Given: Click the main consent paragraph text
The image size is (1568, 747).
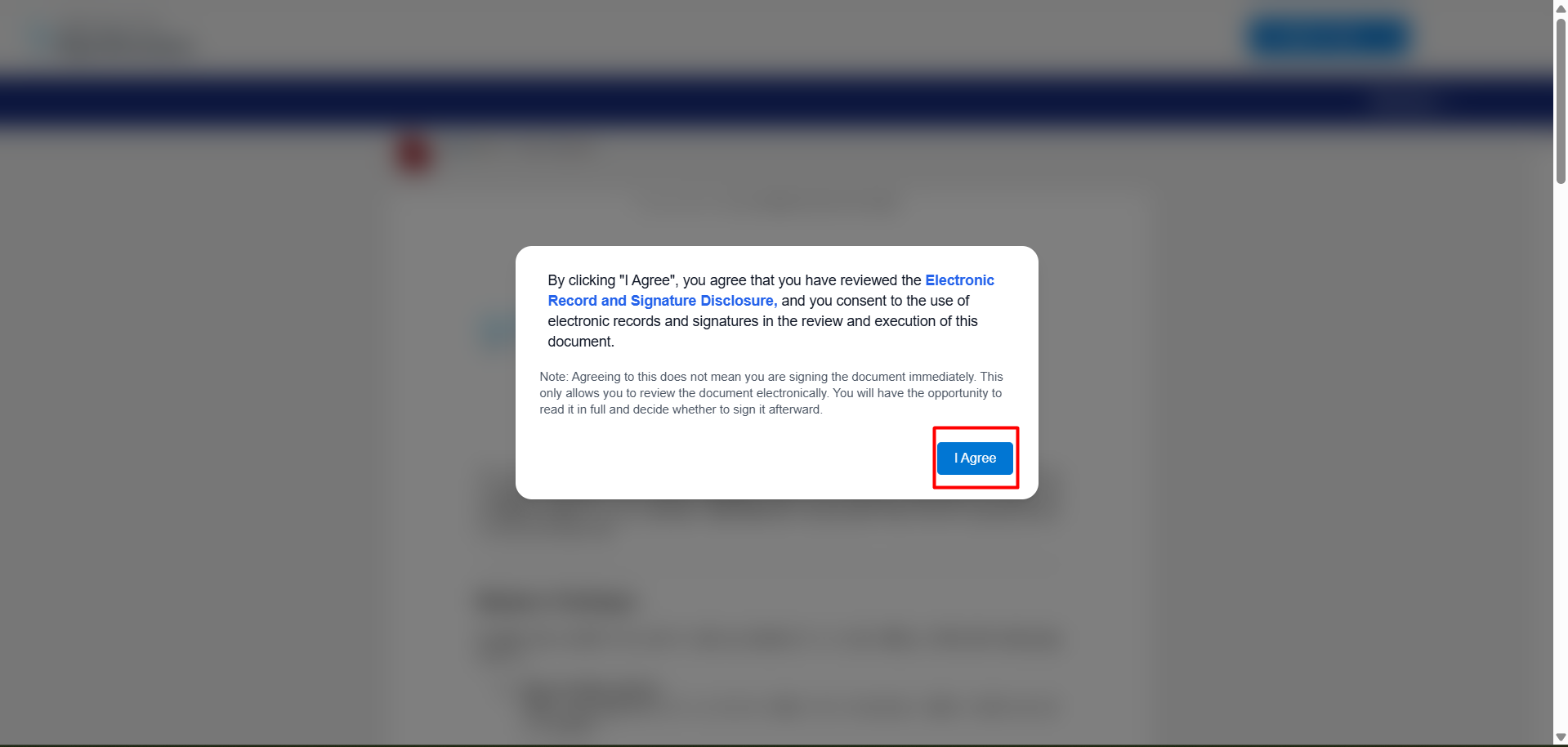Looking at the screenshot, I should click(771, 311).
